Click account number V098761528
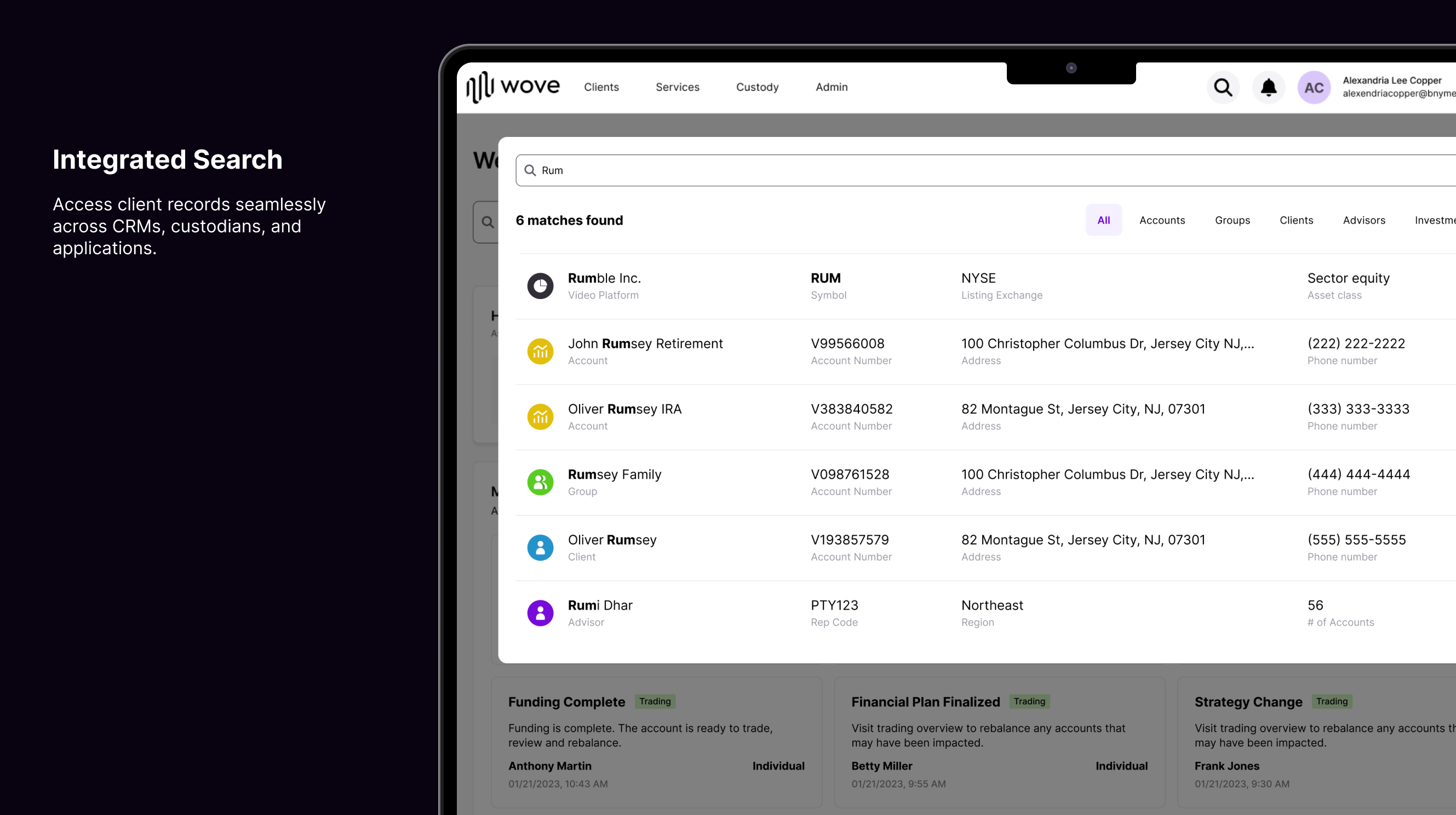1456x815 pixels. click(850, 475)
